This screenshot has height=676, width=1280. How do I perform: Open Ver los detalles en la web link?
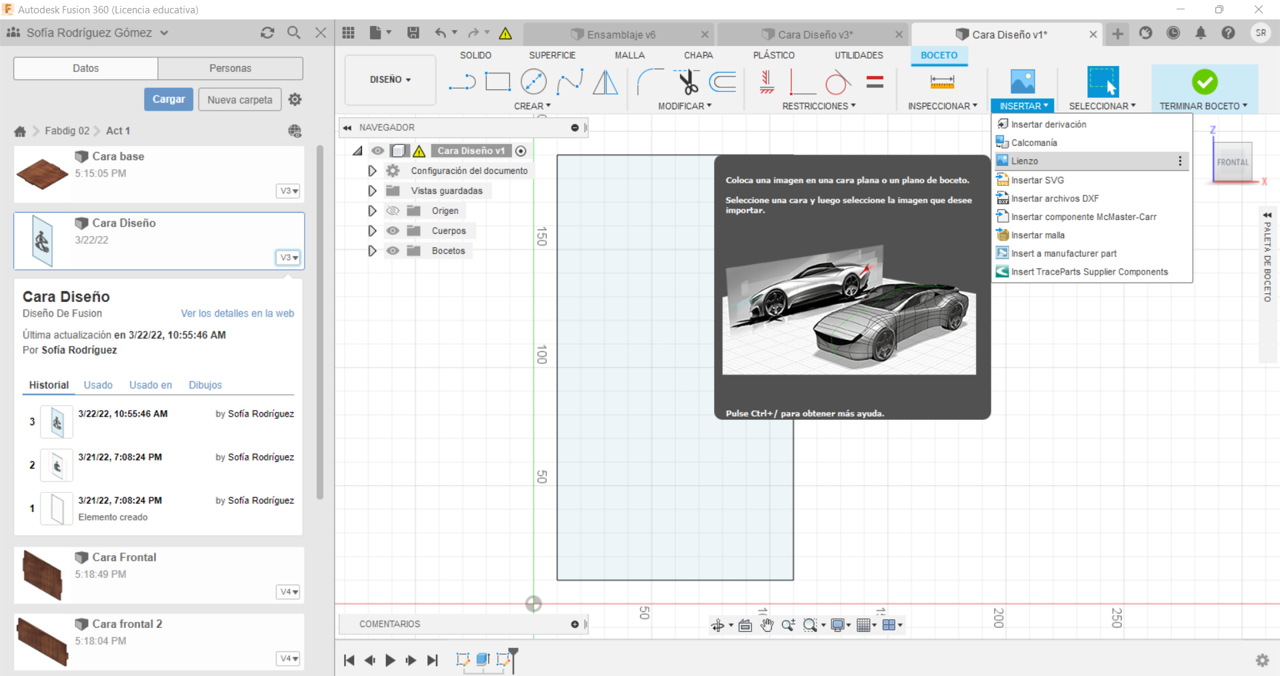click(237, 313)
